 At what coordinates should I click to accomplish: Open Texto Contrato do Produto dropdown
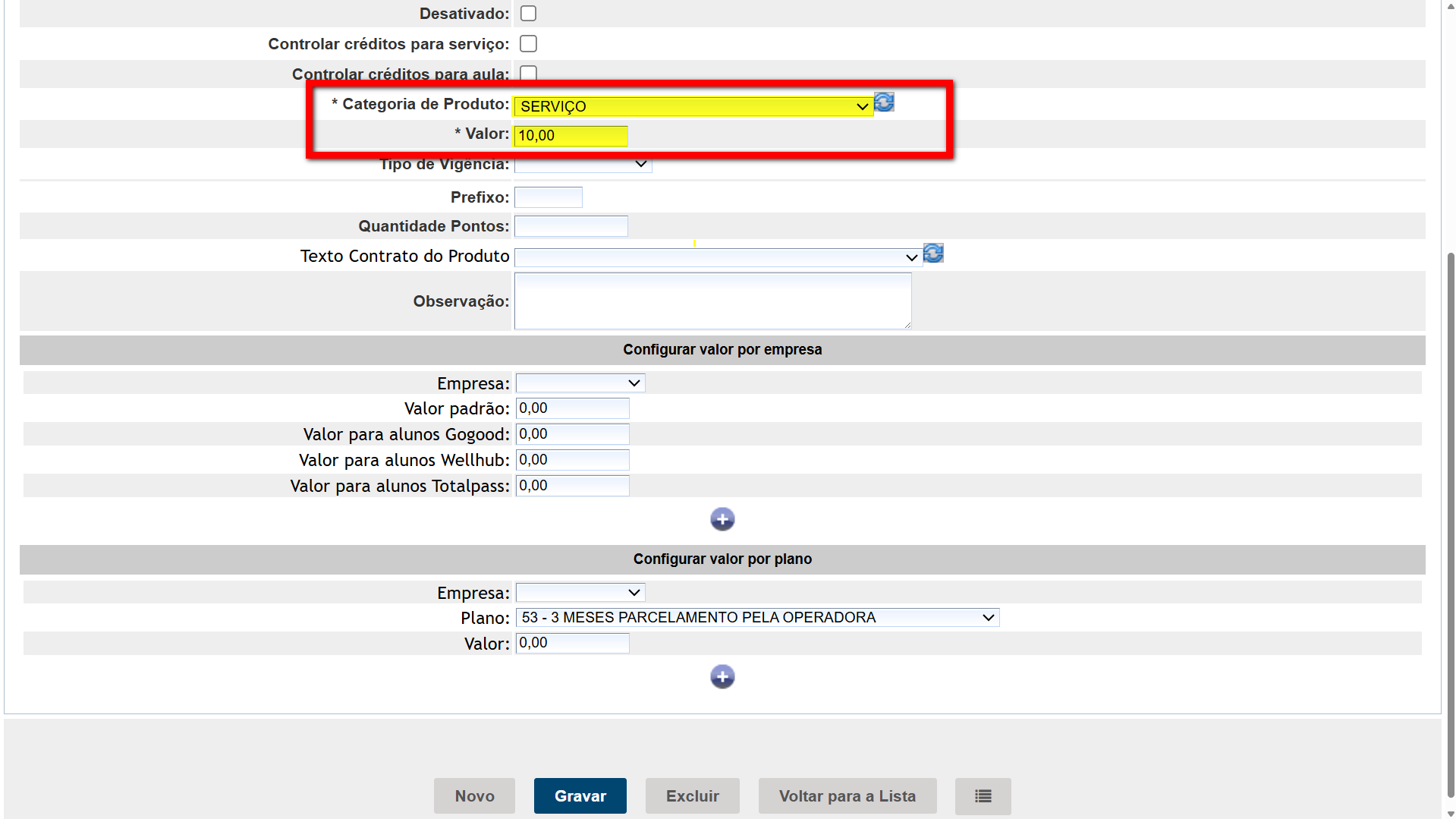718,257
